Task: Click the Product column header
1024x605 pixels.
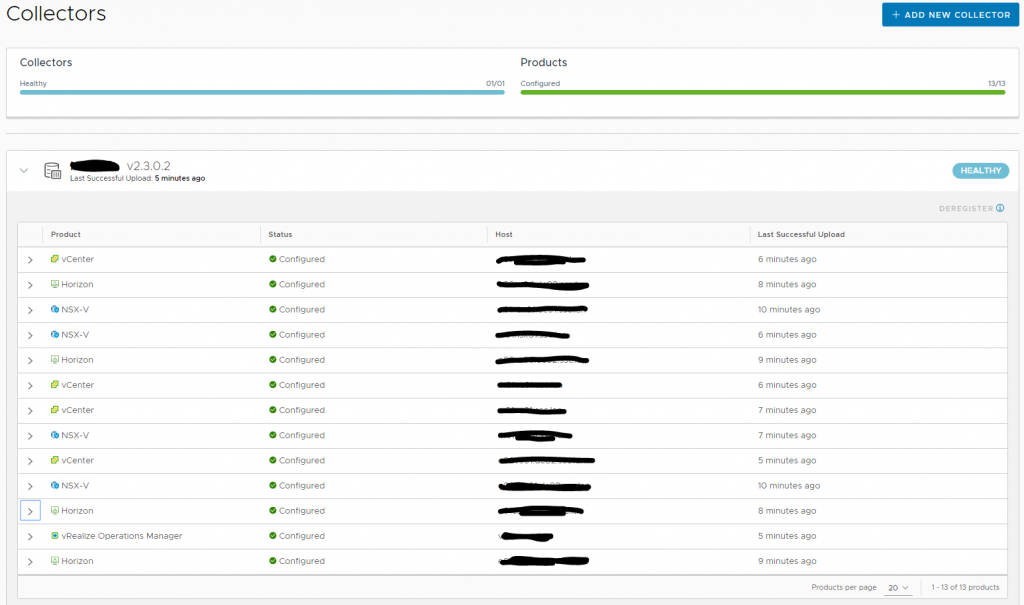Action: pos(66,235)
